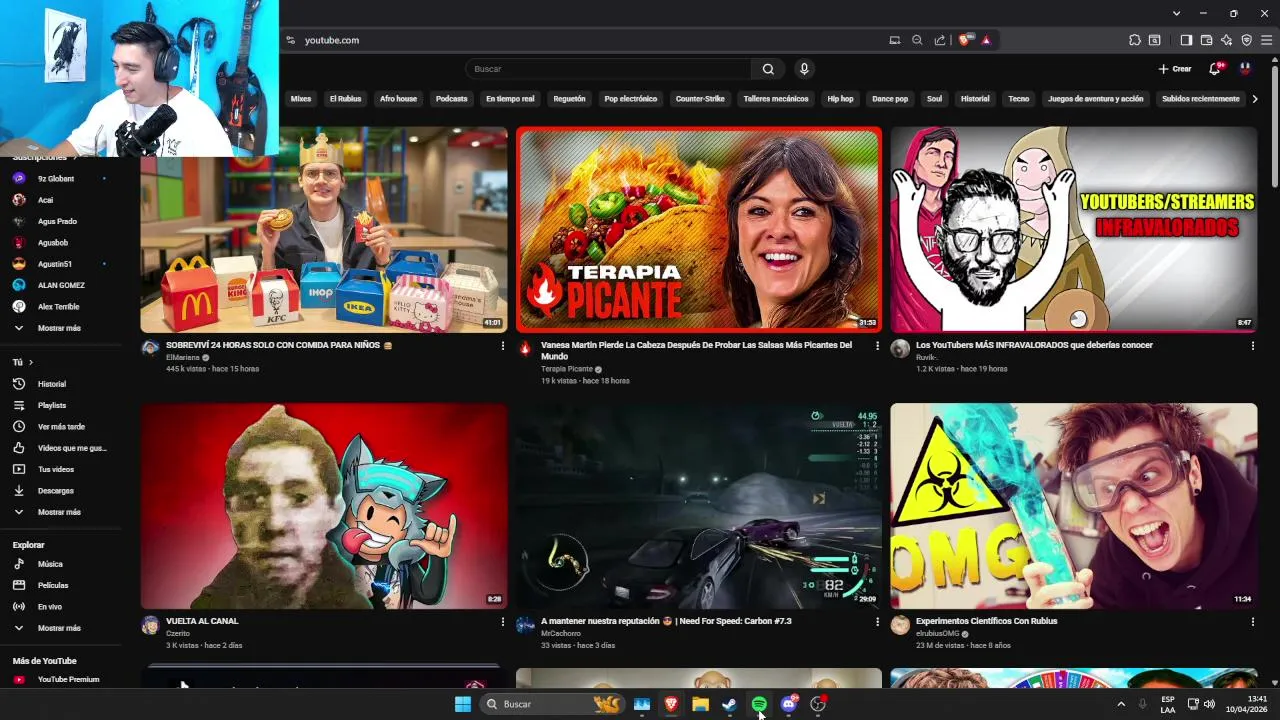This screenshot has height=720, width=1280.
Task: Select the Juegos de aventura y acción chip
Action: click(1095, 99)
